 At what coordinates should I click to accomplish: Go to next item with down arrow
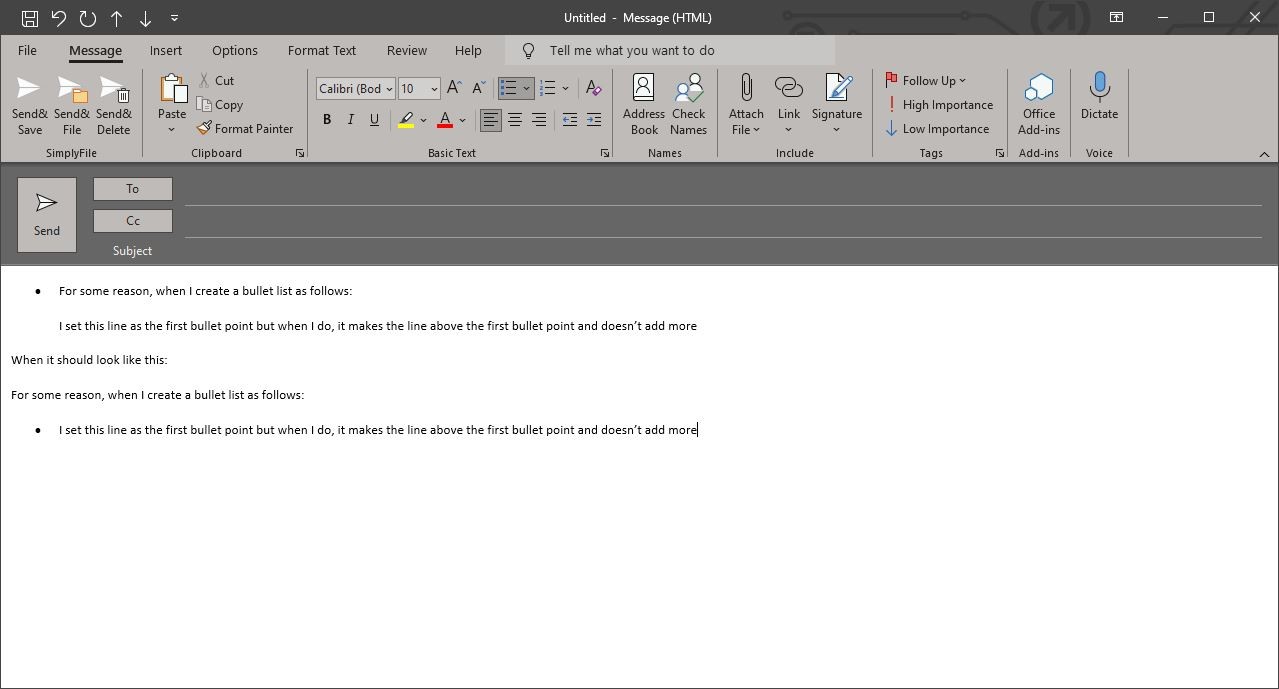click(x=145, y=18)
